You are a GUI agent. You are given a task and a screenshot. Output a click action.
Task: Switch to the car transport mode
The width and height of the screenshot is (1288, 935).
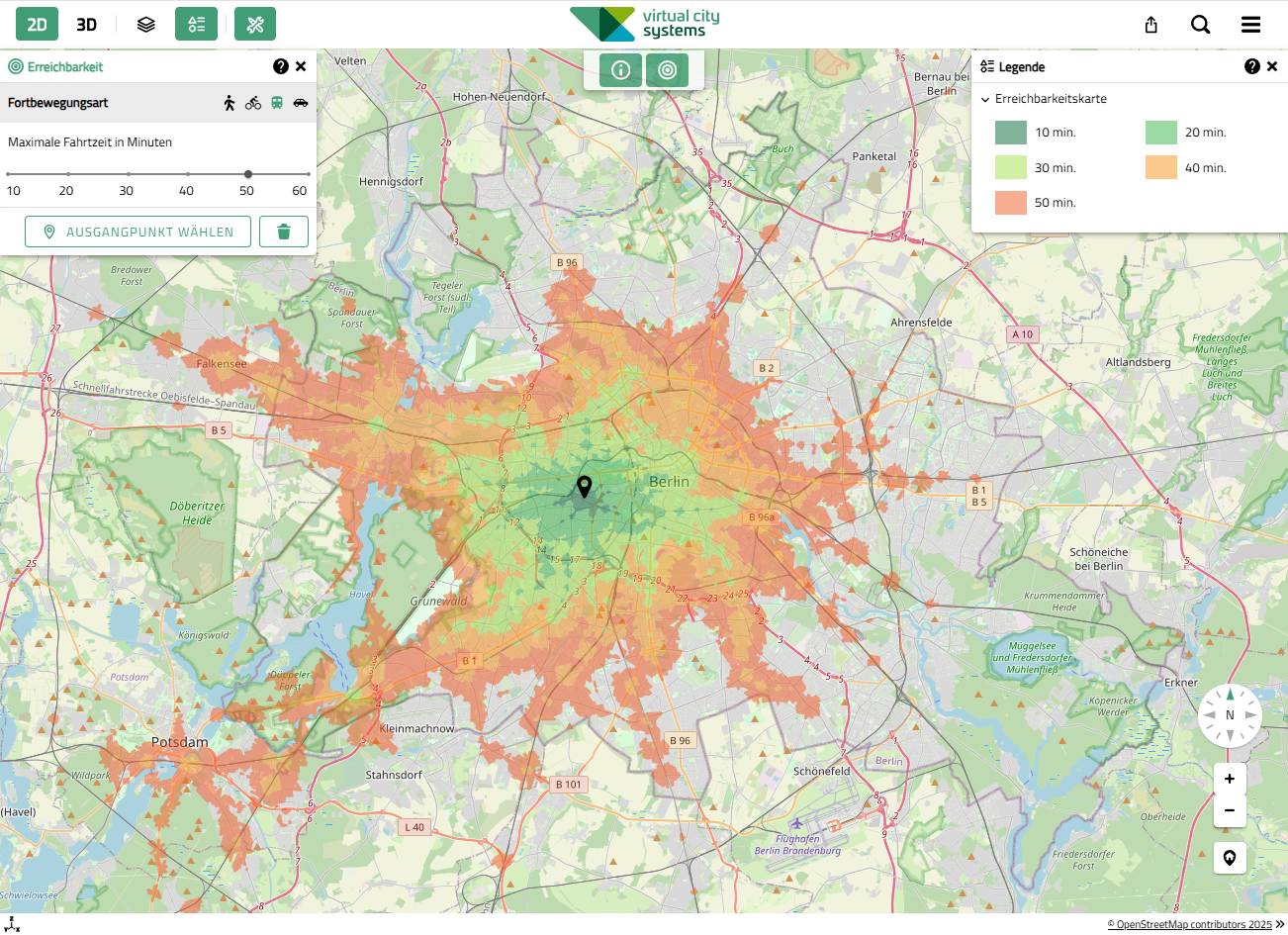tap(301, 102)
